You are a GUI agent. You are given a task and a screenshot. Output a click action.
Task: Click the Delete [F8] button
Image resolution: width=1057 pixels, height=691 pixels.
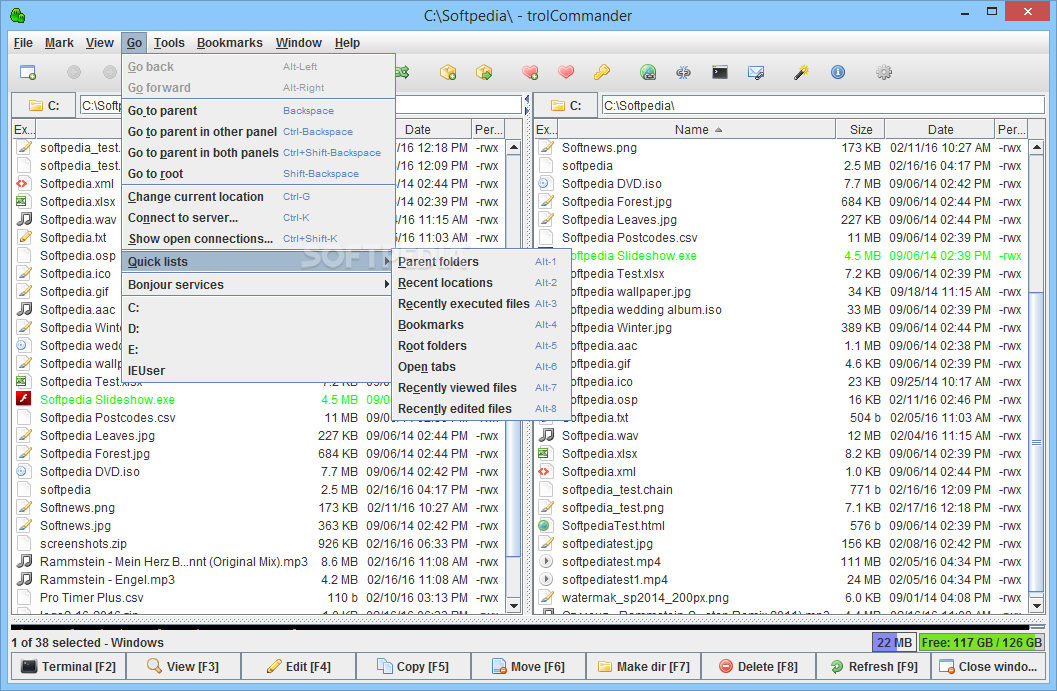[758, 667]
